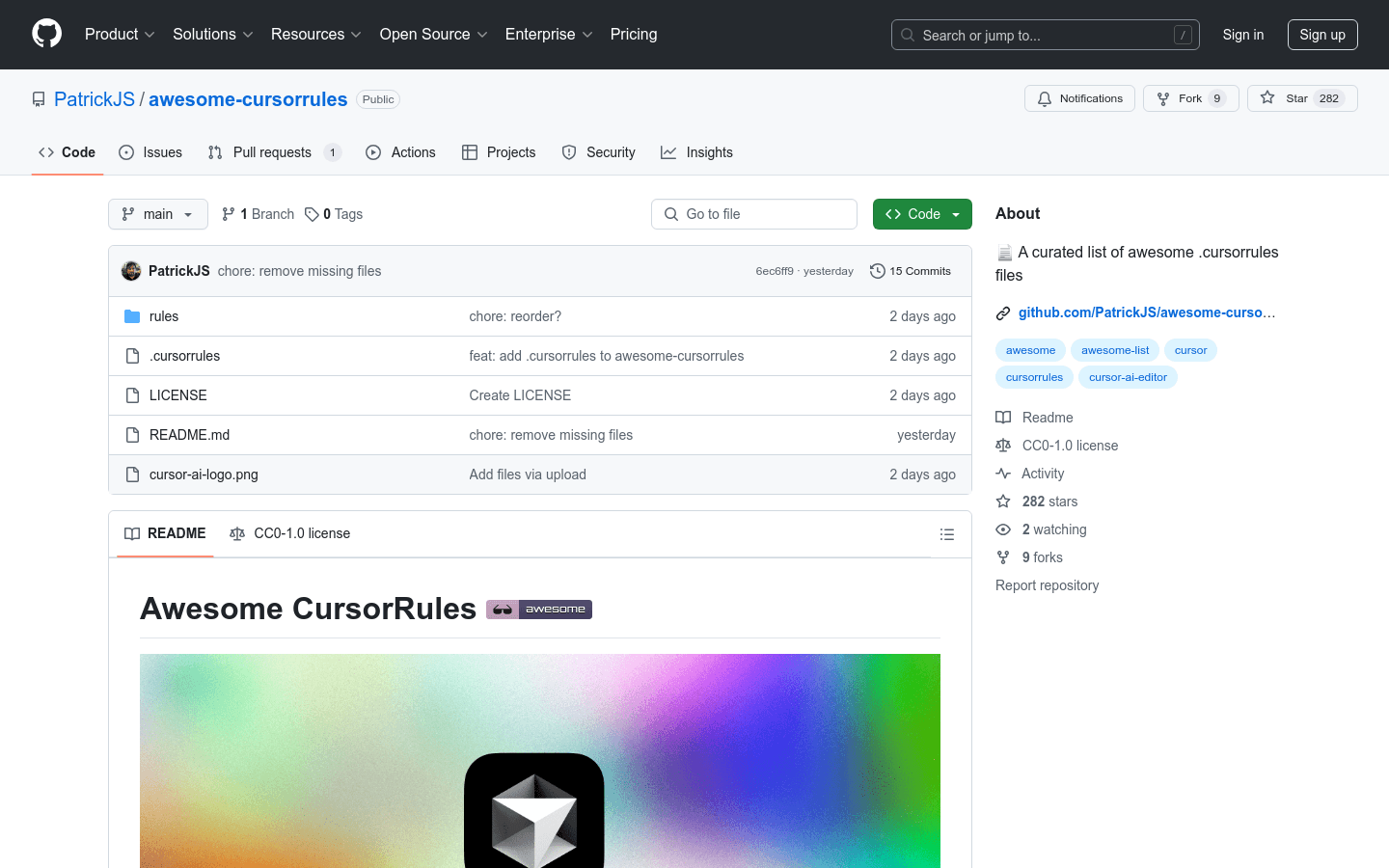The width and height of the screenshot is (1389, 868).
Task: Go to the Pricing page
Action: click(x=634, y=34)
